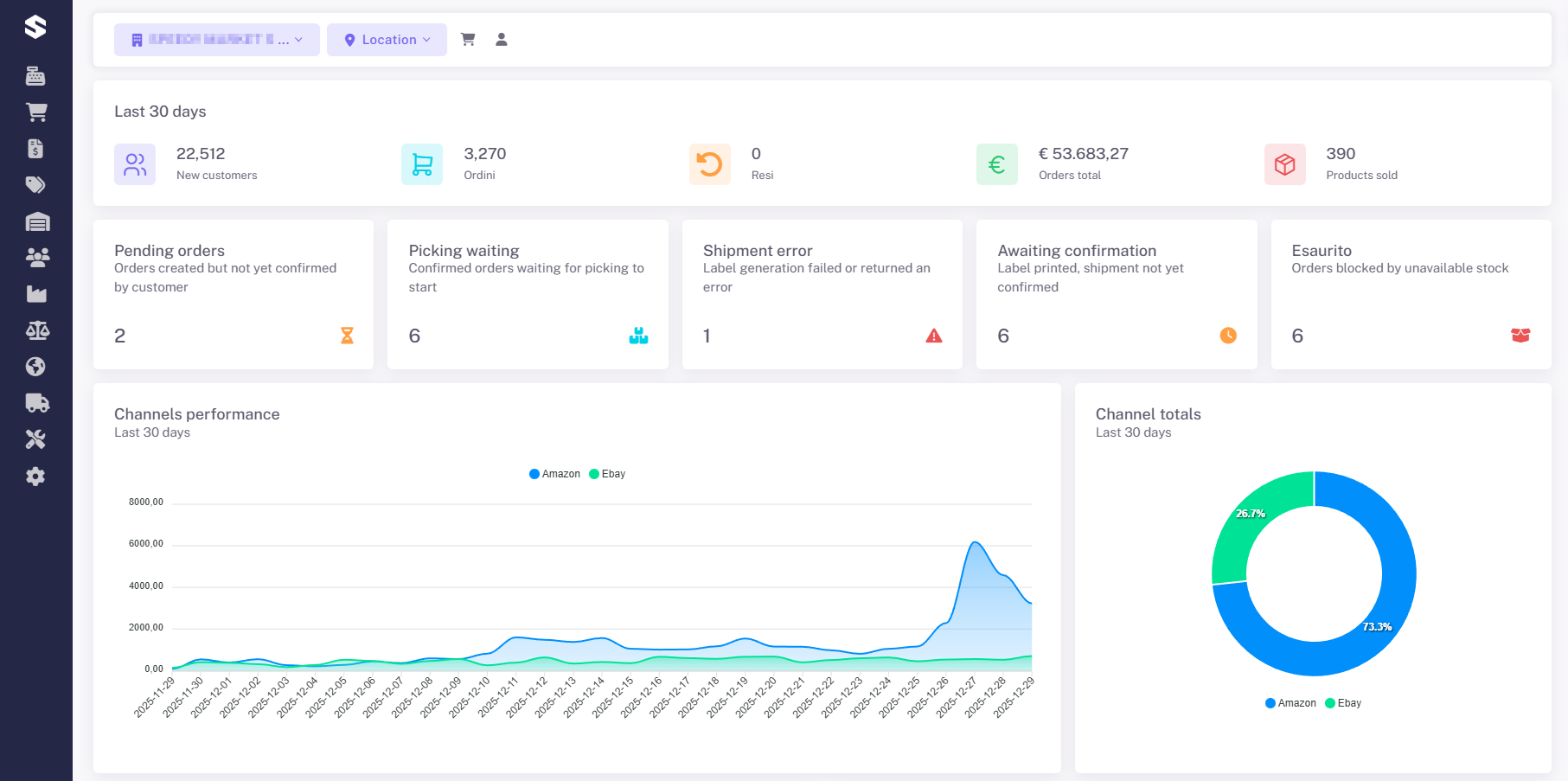Click the balance scale sidebar icon

click(x=37, y=330)
